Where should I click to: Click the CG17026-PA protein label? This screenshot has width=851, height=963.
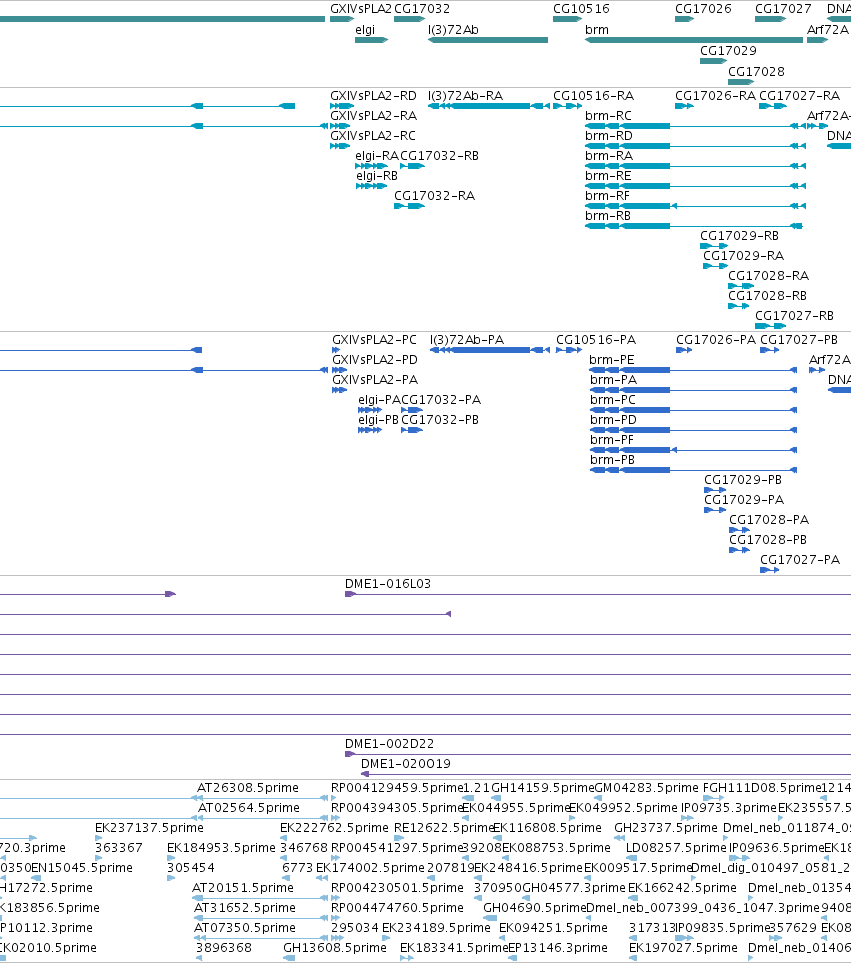coord(715,340)
